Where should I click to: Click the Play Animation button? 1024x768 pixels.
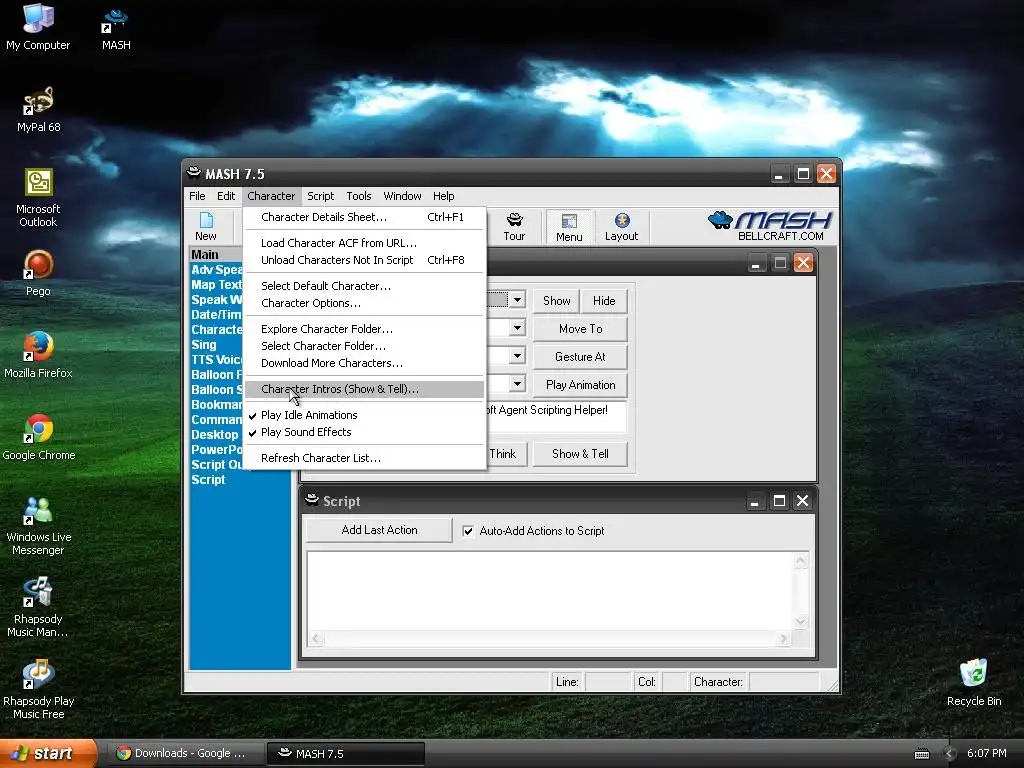click(580, 385)
